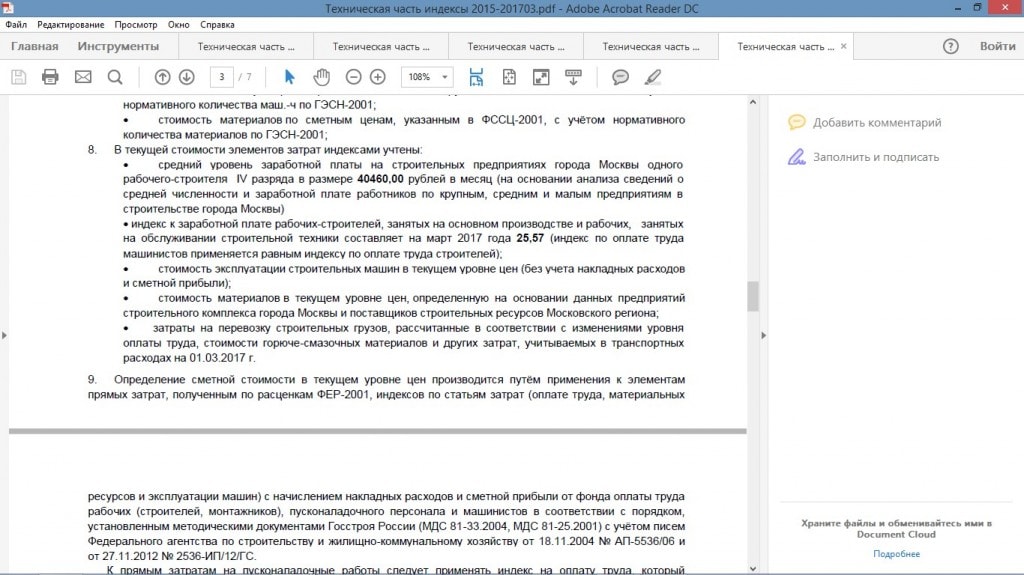
Task: Enable fit width scrolling mode icon
Action: coord(476,77)
